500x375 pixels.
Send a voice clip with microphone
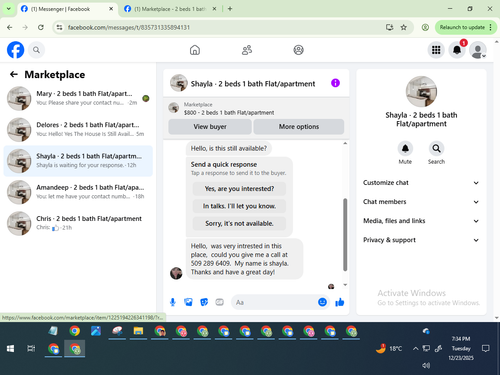tap(173, 302)
